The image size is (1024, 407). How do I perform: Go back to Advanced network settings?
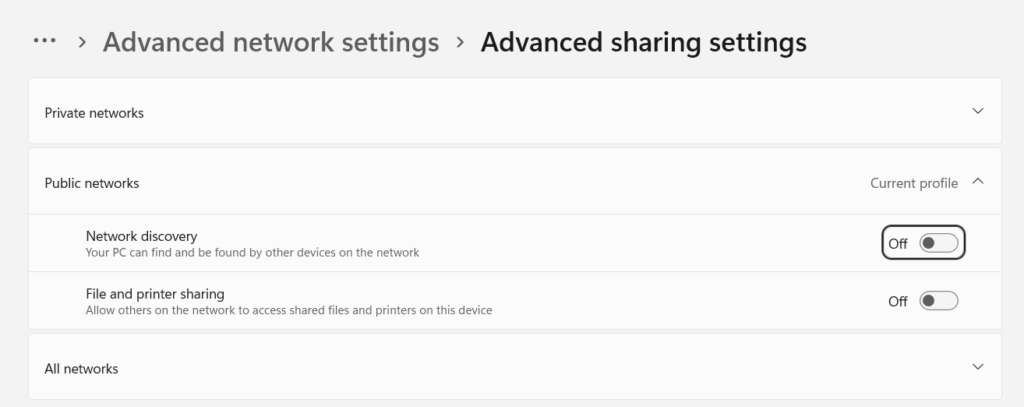[x=270, y=42]
